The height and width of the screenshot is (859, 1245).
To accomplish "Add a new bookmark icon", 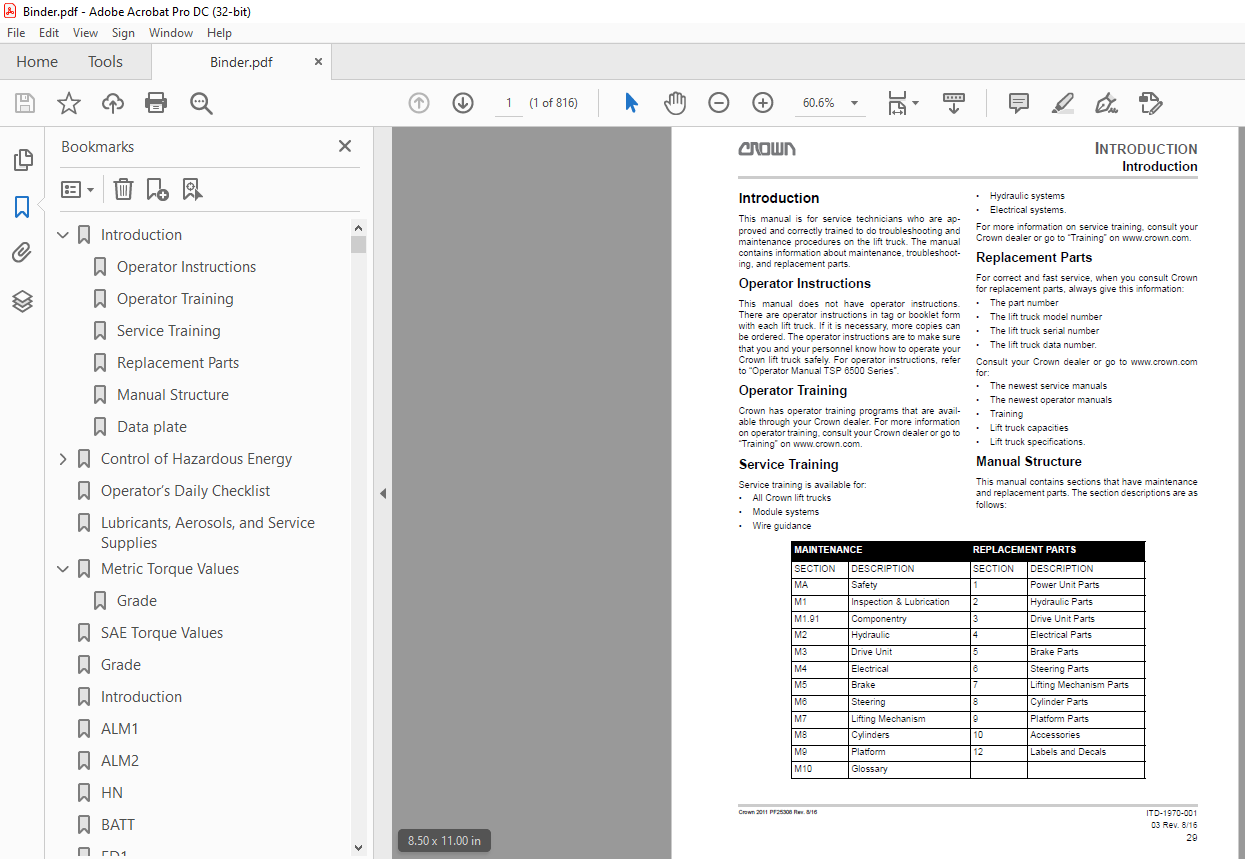I will pos(157,189).
